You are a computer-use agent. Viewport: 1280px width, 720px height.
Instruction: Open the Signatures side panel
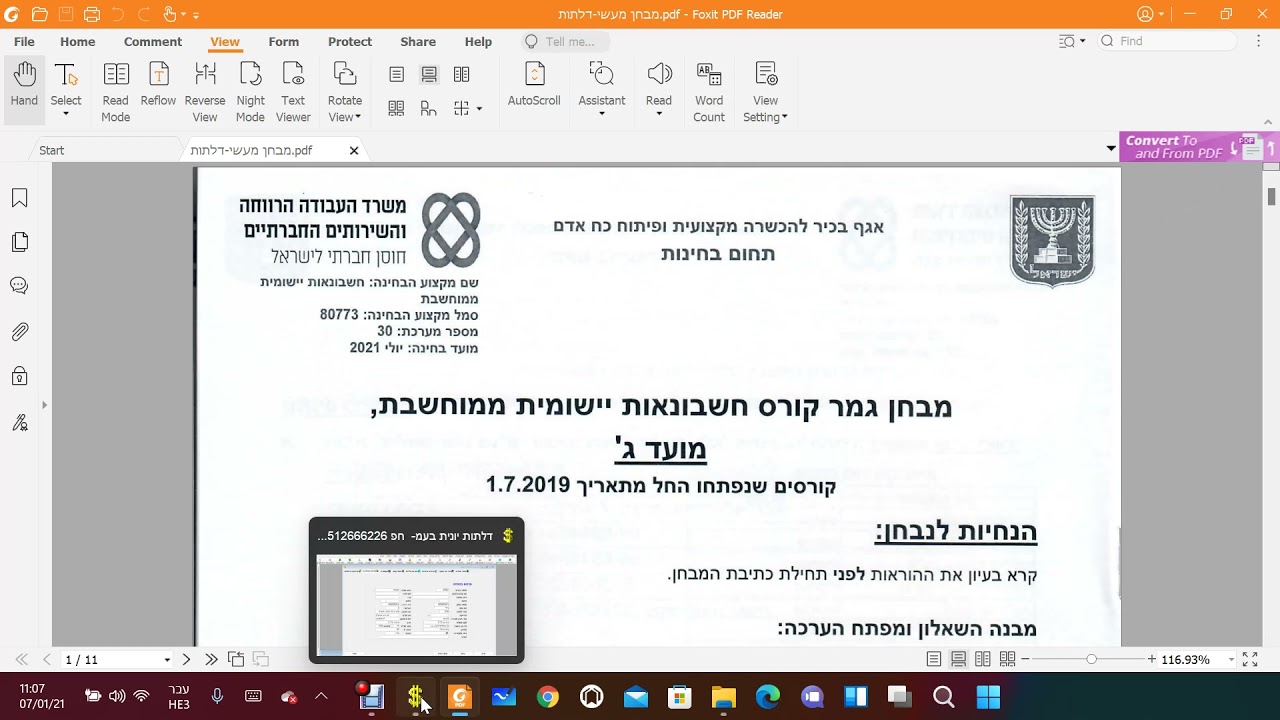coord(19,423)
